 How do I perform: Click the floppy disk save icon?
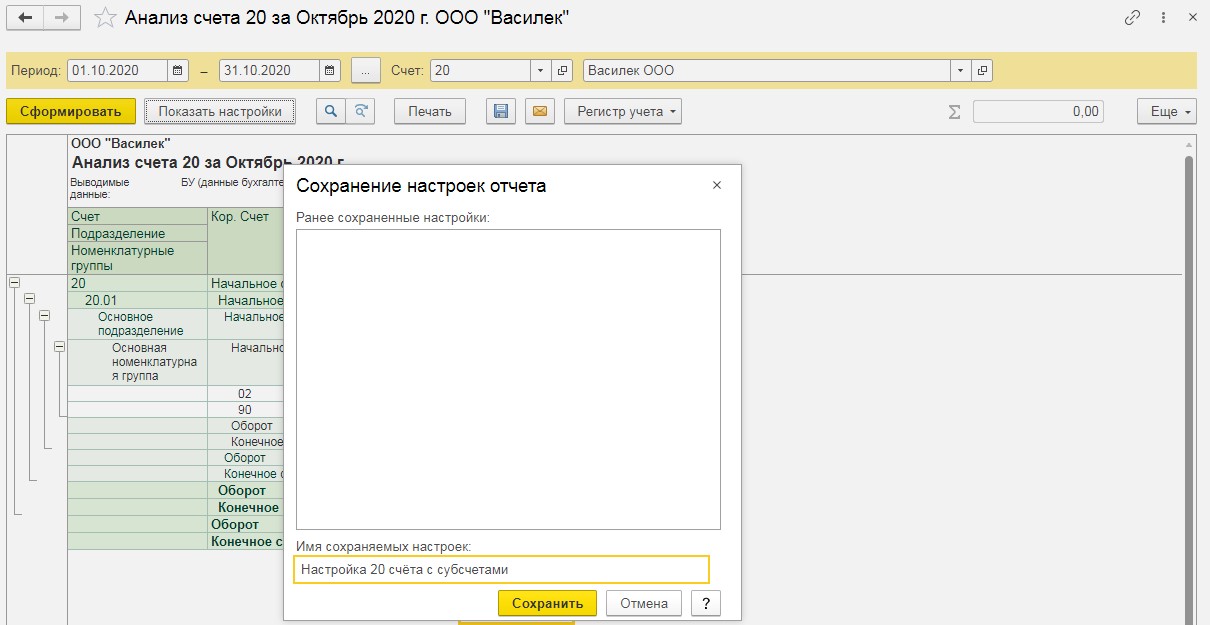[x=500, y=111]
